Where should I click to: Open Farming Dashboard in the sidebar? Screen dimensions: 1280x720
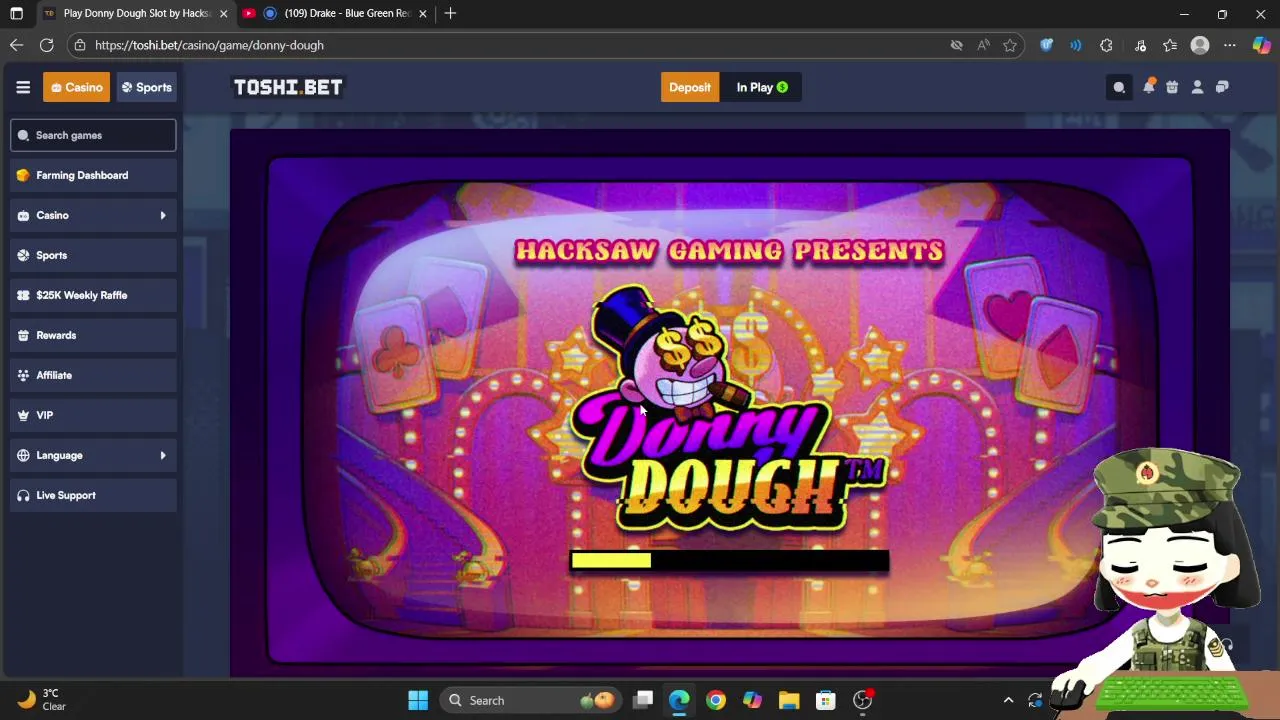click(x=93, y=175)
